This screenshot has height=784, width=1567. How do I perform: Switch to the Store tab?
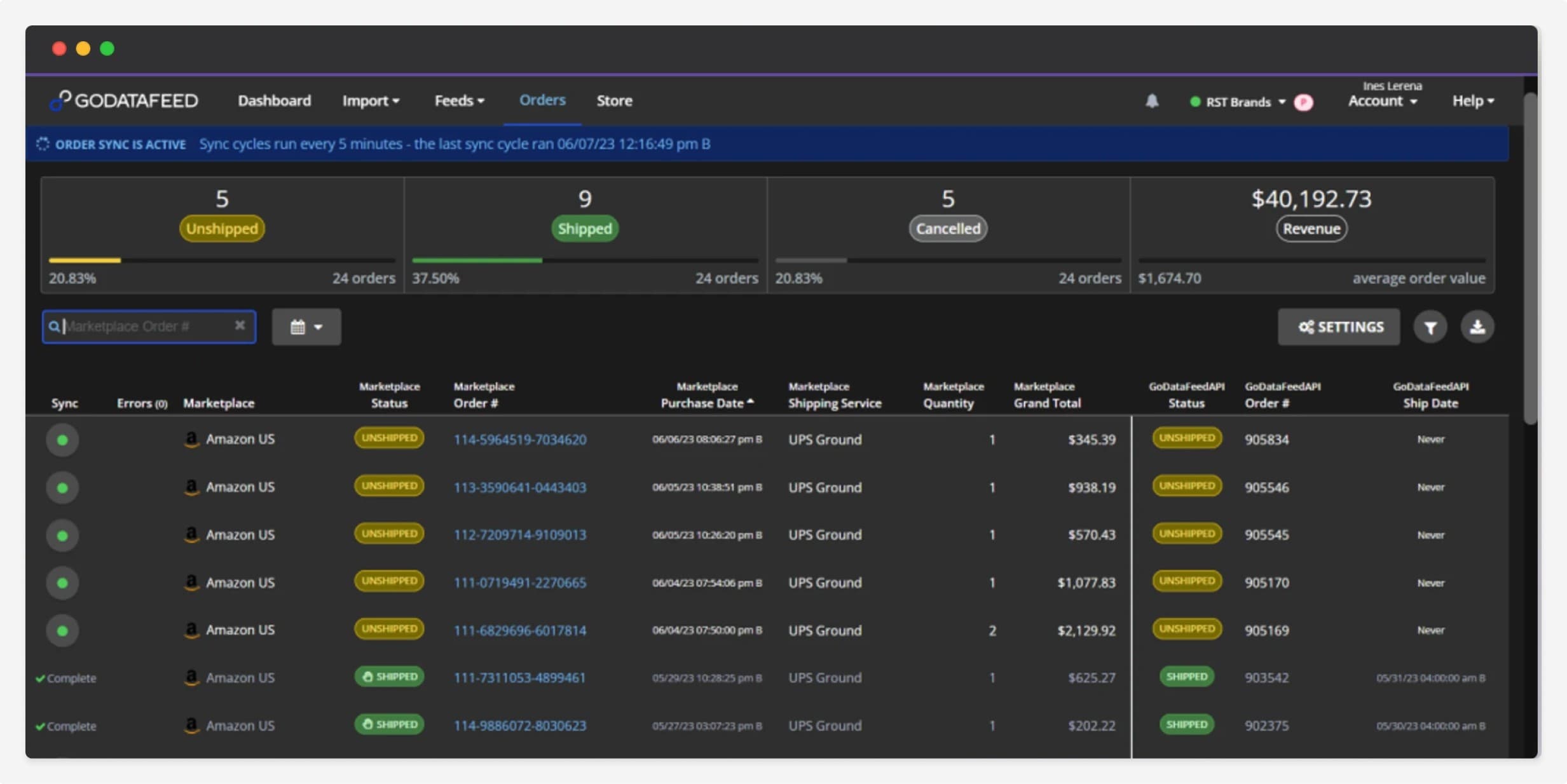pyautogui.click(x=613, y=100)
